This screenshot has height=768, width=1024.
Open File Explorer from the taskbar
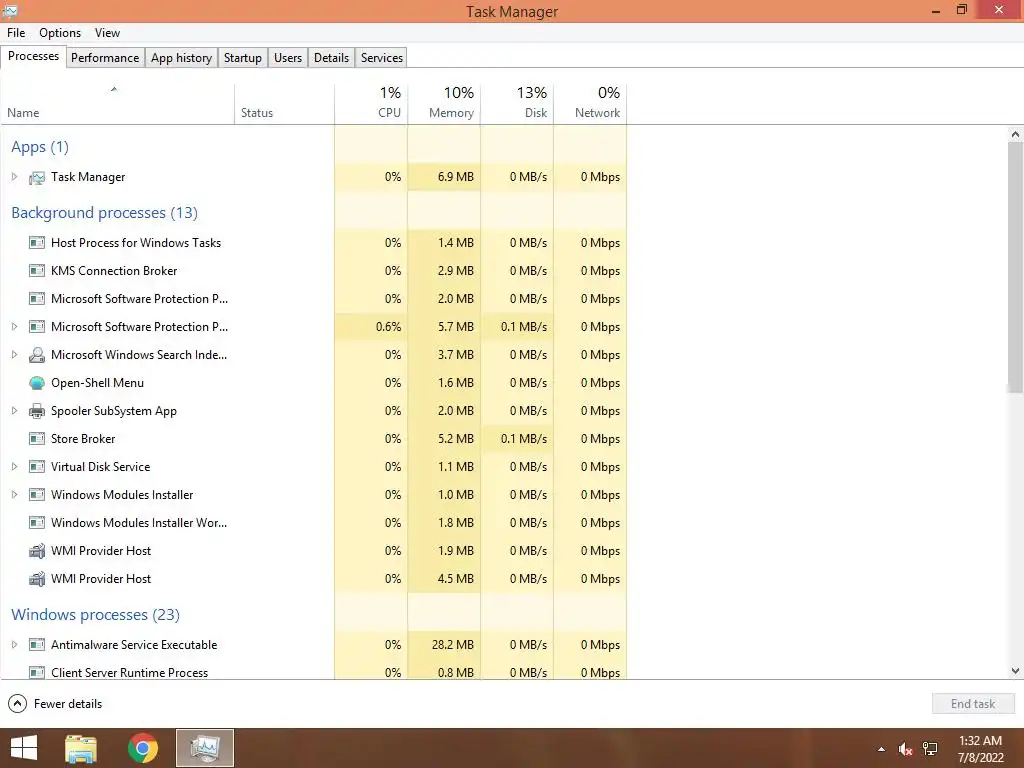81,748
